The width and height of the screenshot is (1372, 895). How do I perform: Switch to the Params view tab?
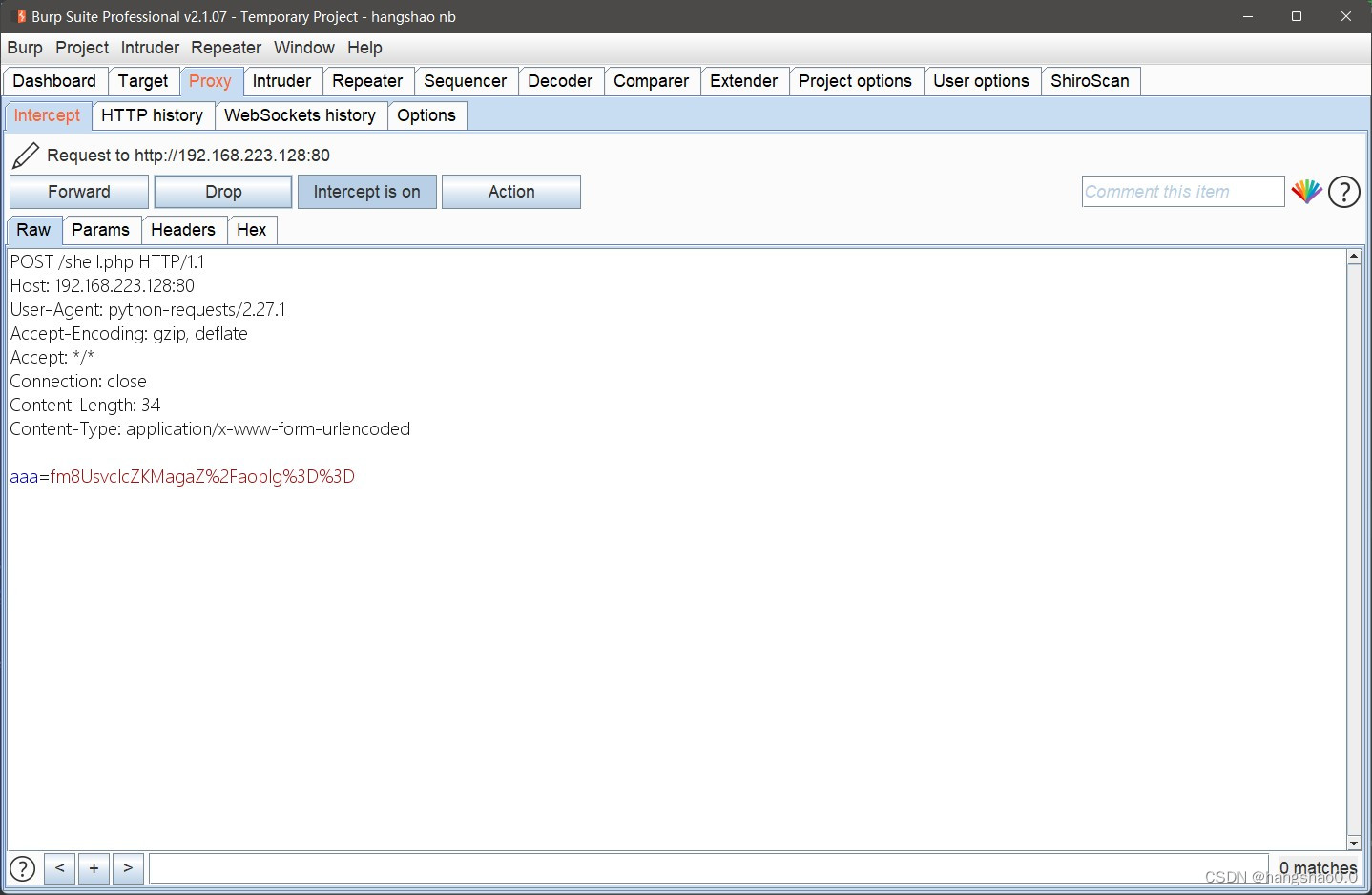(100, 230)
